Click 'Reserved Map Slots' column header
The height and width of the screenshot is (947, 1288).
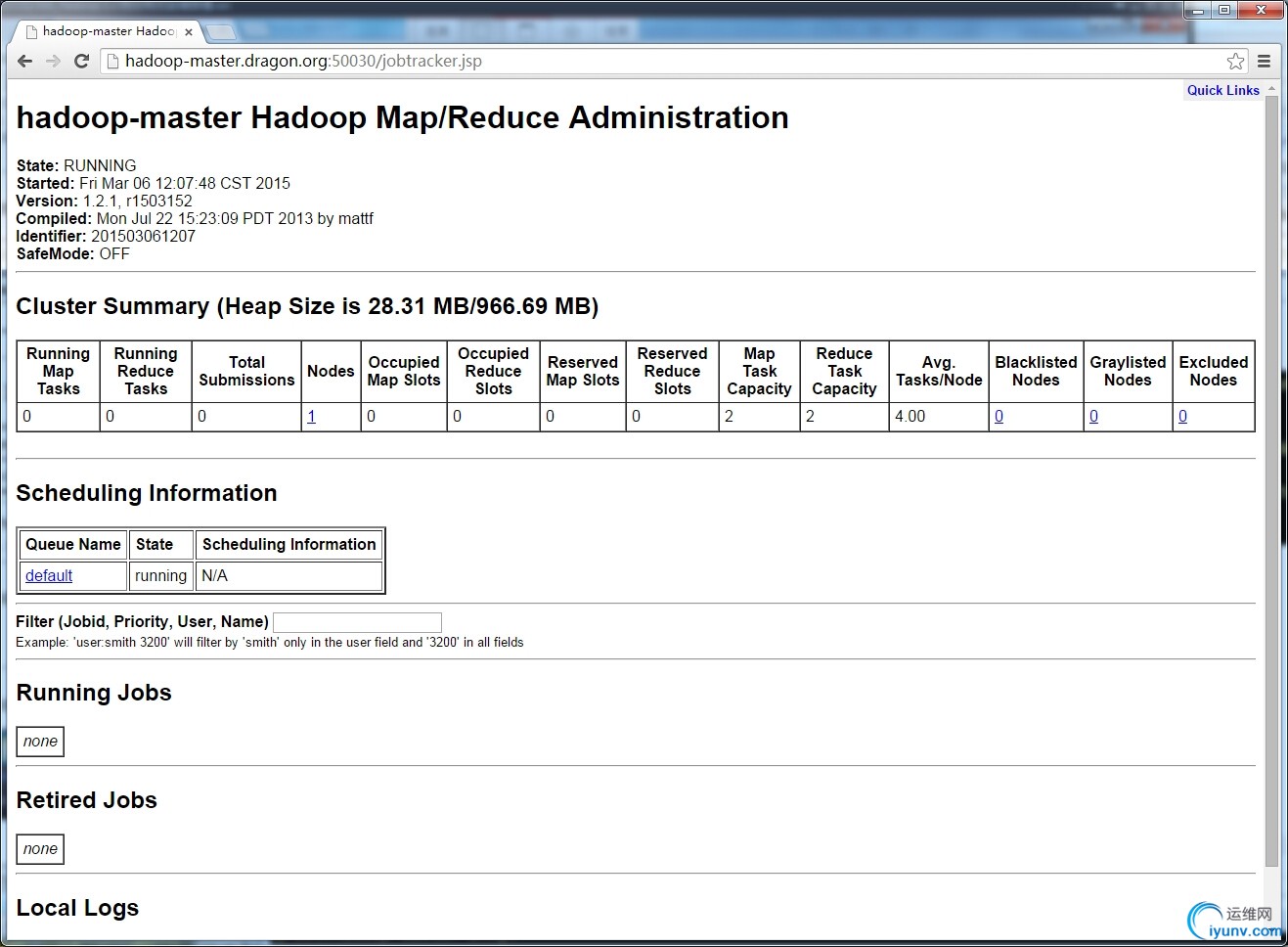[583, 371]
